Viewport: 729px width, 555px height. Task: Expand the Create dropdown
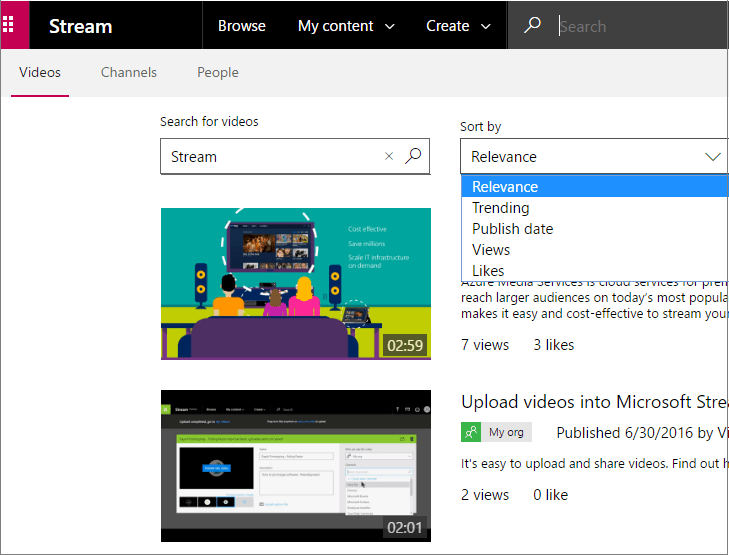pyautogui.click(x=458, y=26)
